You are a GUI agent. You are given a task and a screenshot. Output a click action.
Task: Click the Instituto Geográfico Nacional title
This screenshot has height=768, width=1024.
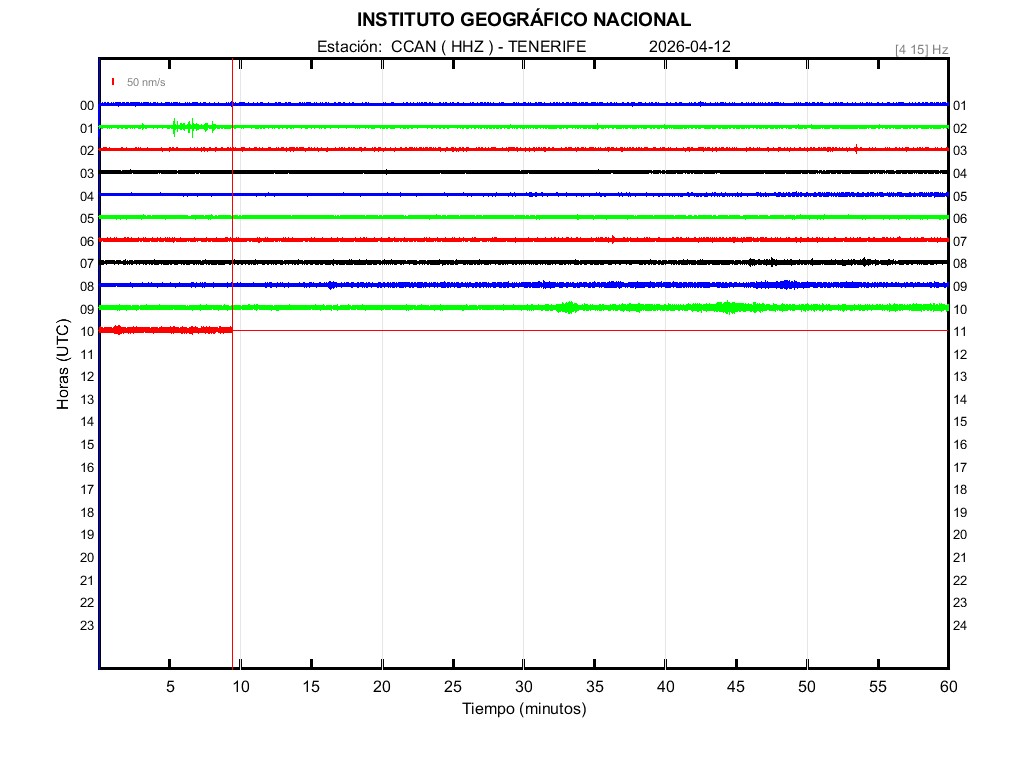tap(523, 20)
